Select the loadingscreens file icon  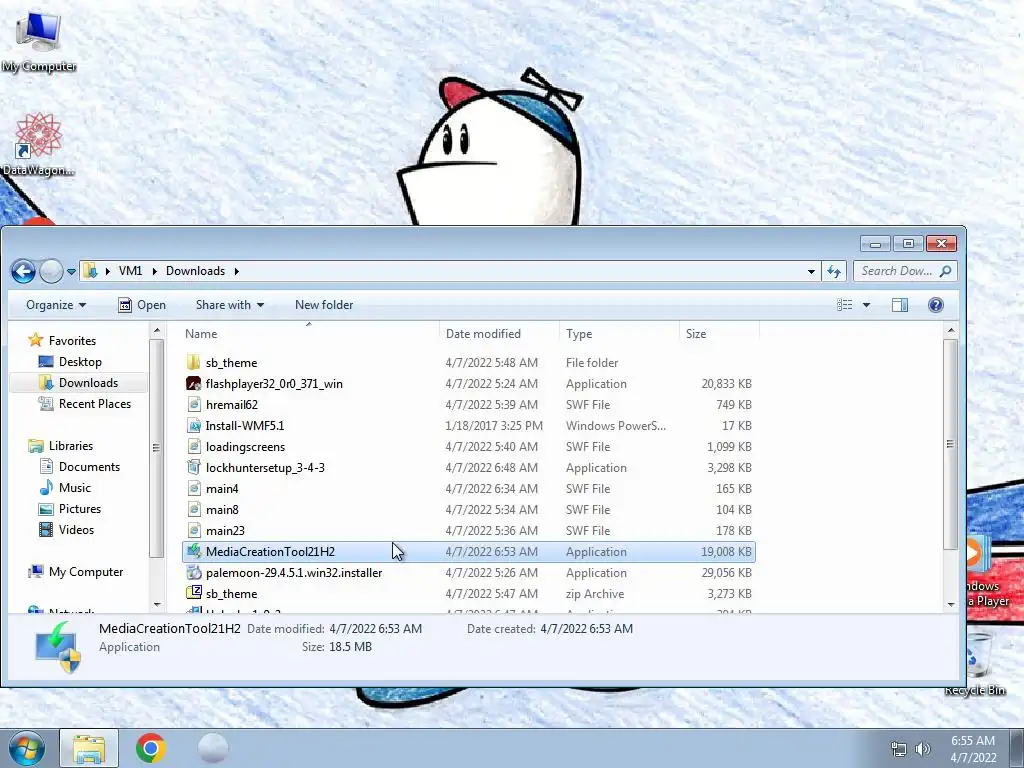click(x=193, y=447)
